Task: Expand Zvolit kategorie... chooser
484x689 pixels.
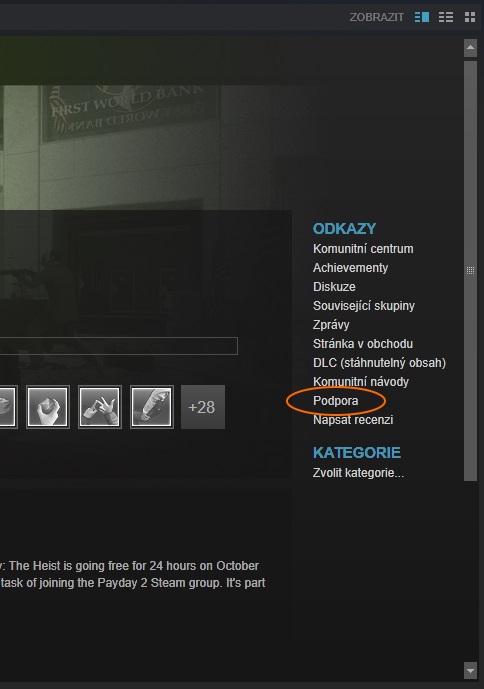Action: [x=358, y=473]
